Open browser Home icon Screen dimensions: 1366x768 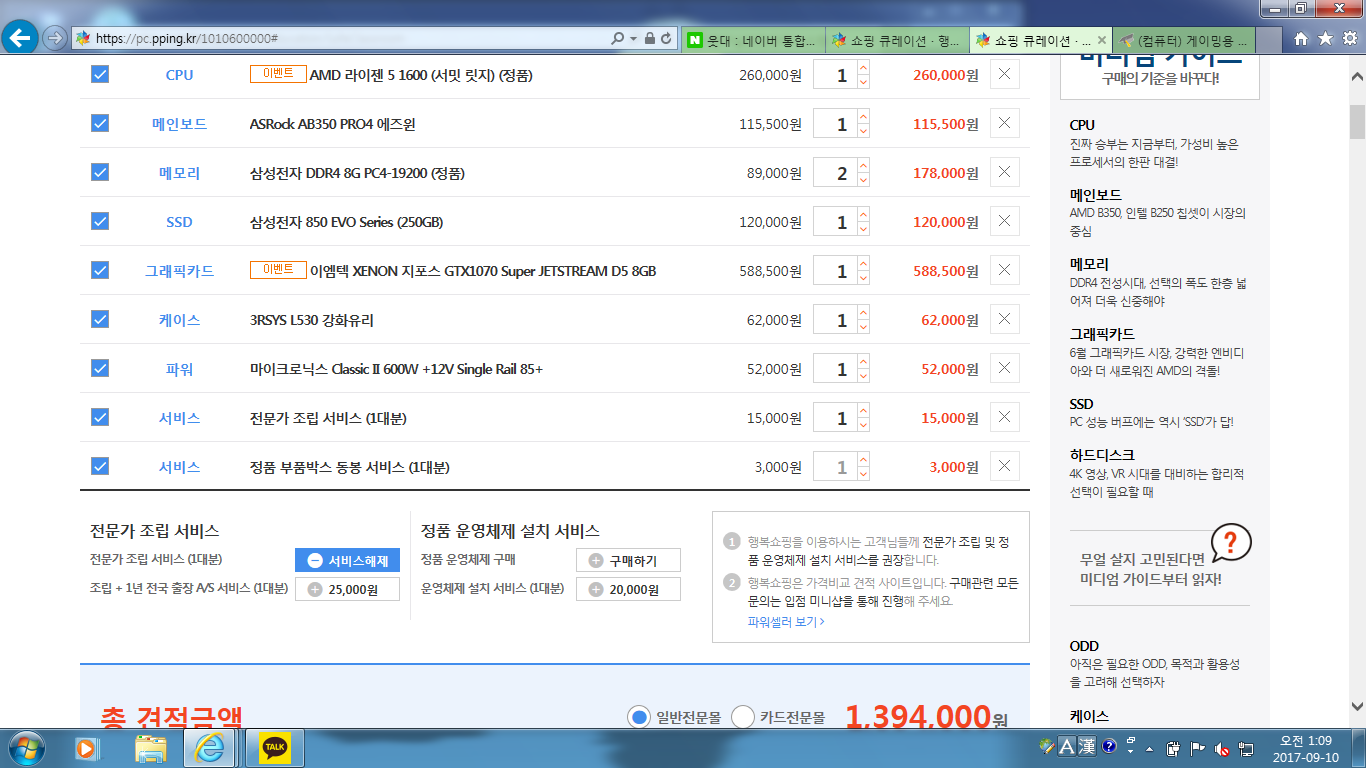point(1301,38)
